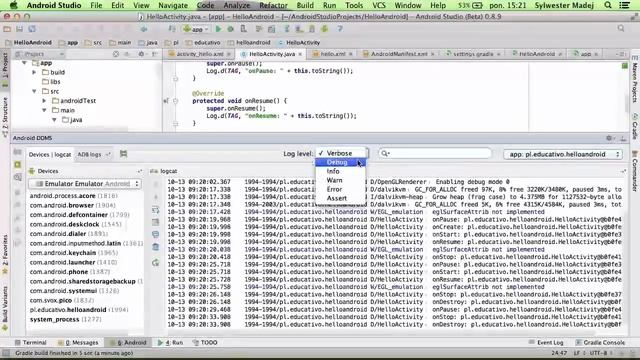Image resolution: width=640 pixels, height=360 pixels.
Task: Collapse the app folder in the tree
Action: pyautogui.click(x=24, y=63)
